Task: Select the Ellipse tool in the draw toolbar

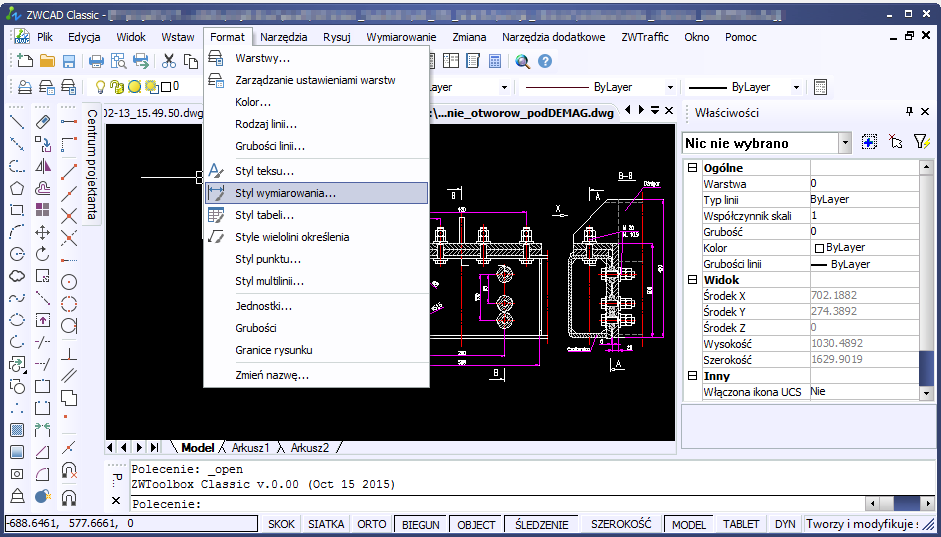Action: 17,320
